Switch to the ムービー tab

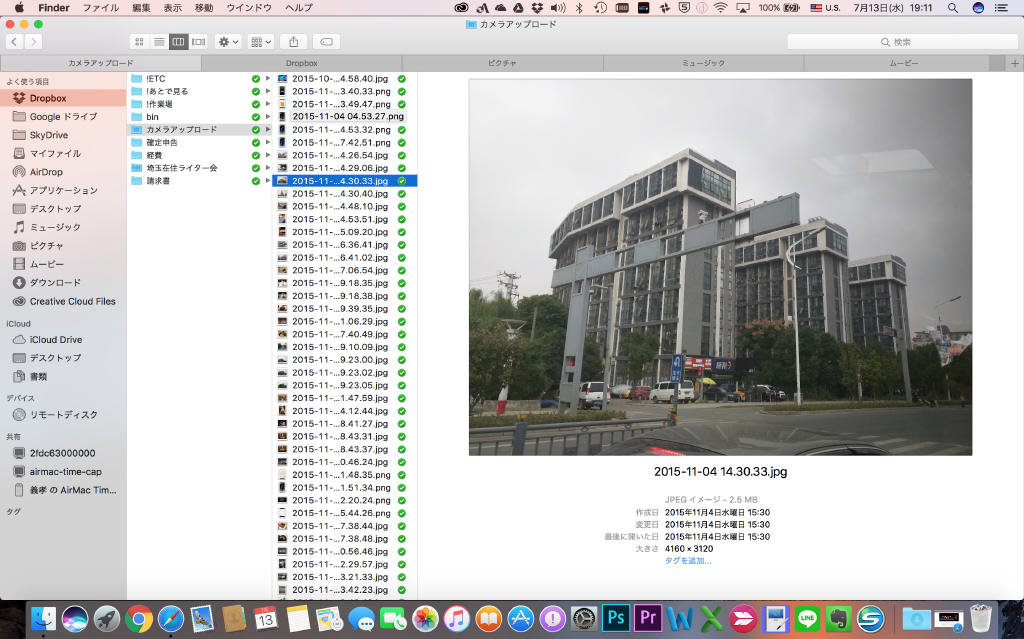click(904, 63)
